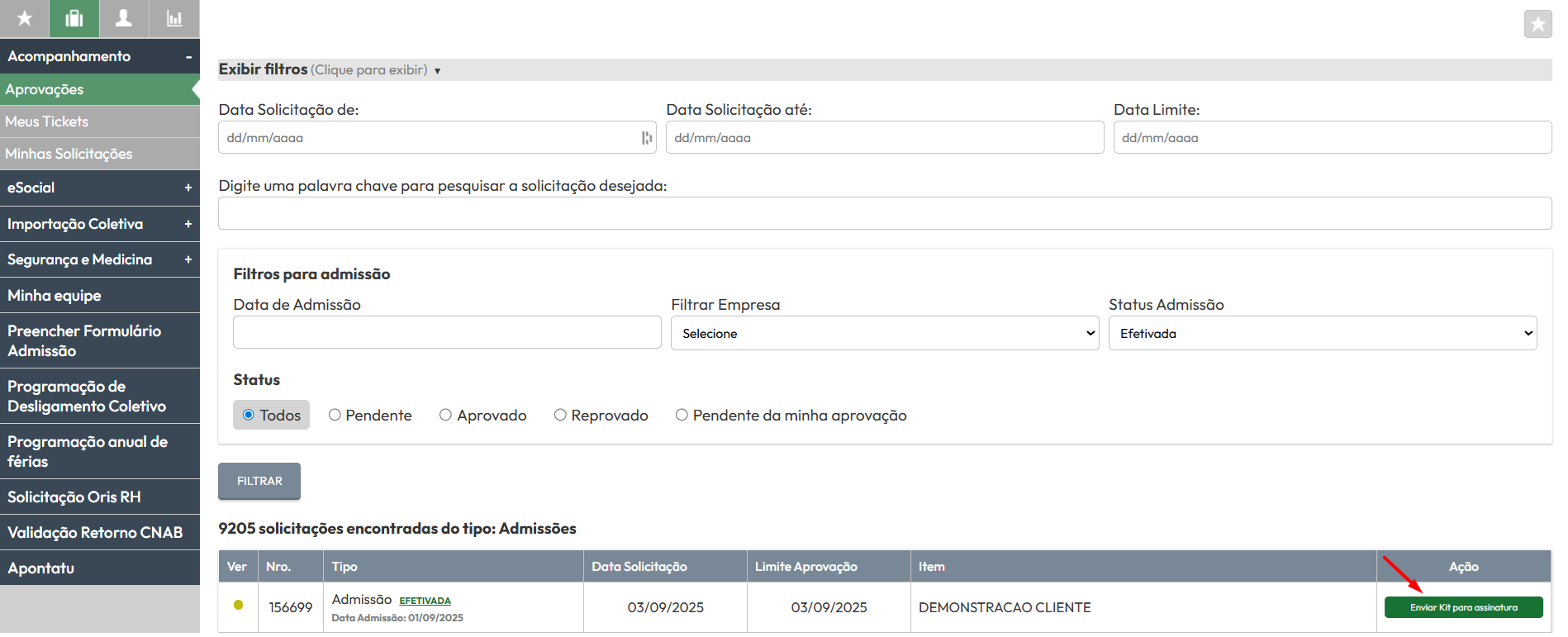Click the star favorites icon in sidebar
The image size is (1568, 637).
coord(25,18)
